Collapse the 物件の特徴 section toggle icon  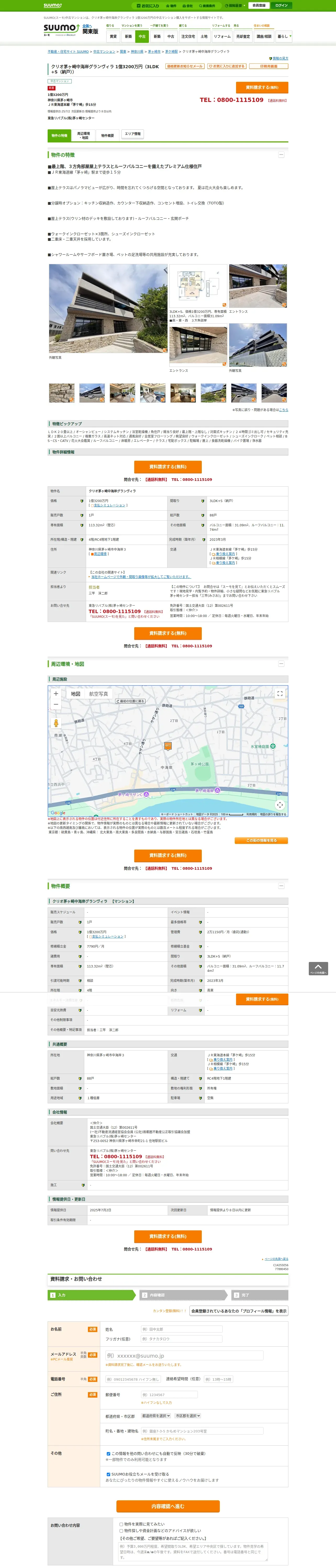(x=281, y=155)
